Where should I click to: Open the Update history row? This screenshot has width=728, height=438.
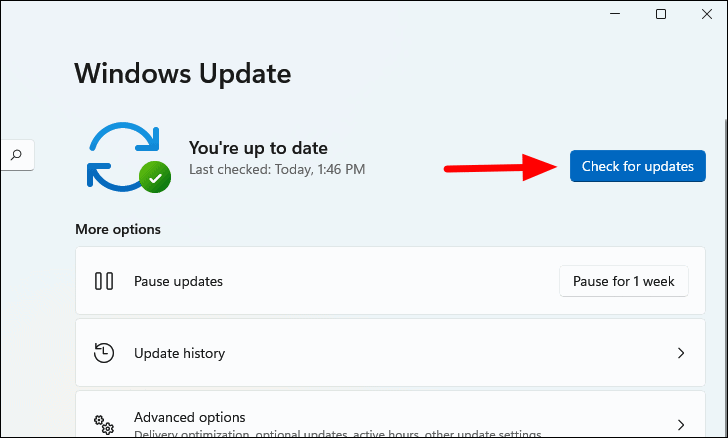coord(390,353)
